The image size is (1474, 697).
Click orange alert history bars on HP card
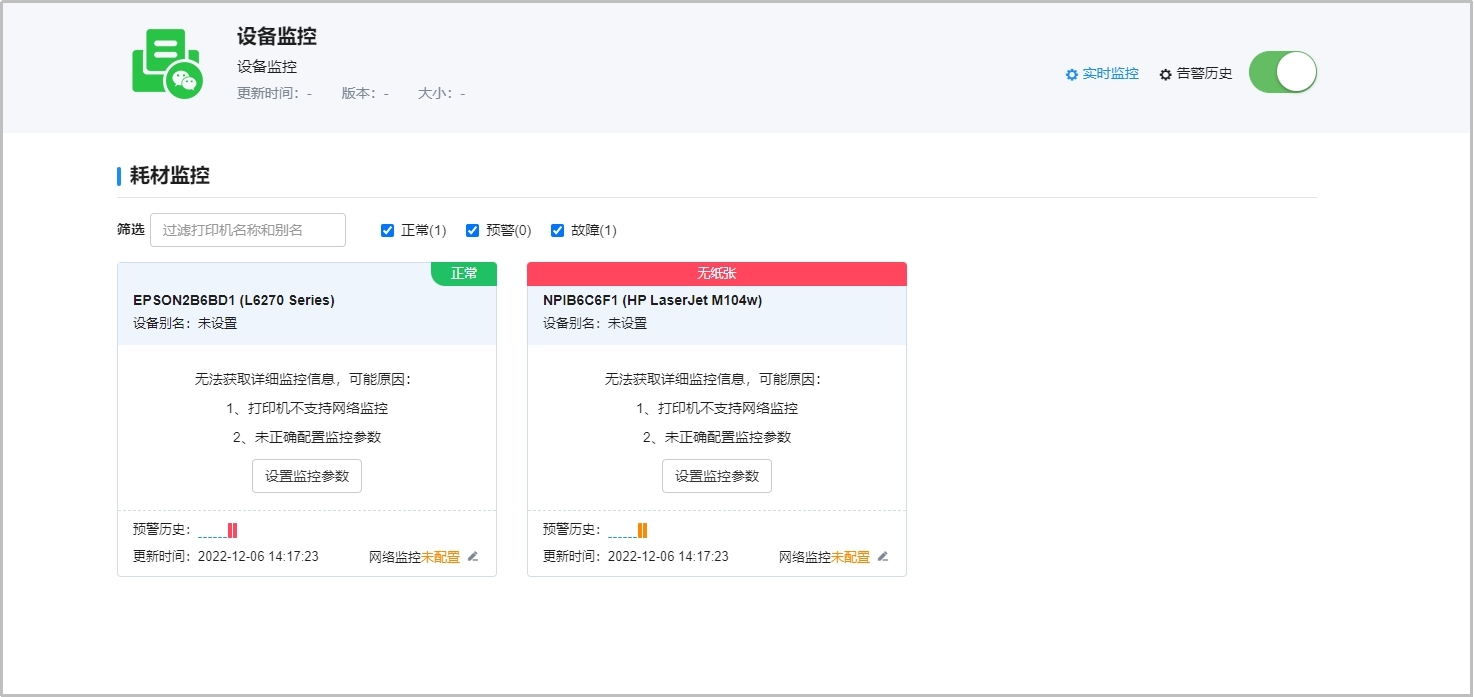(642, 531)
